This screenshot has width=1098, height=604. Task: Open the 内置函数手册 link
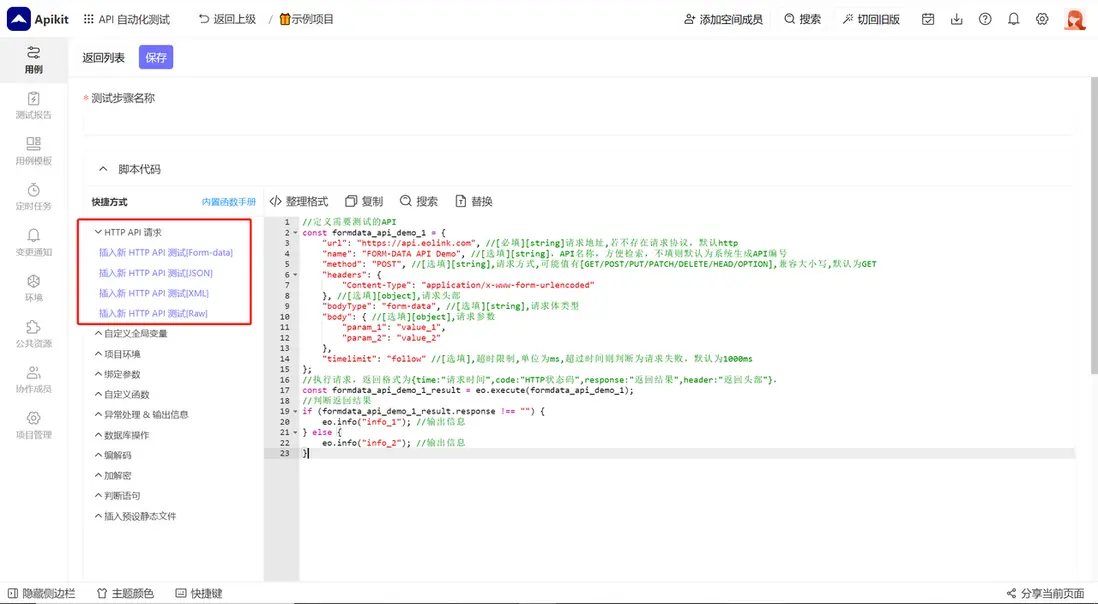tap(228, 202)
